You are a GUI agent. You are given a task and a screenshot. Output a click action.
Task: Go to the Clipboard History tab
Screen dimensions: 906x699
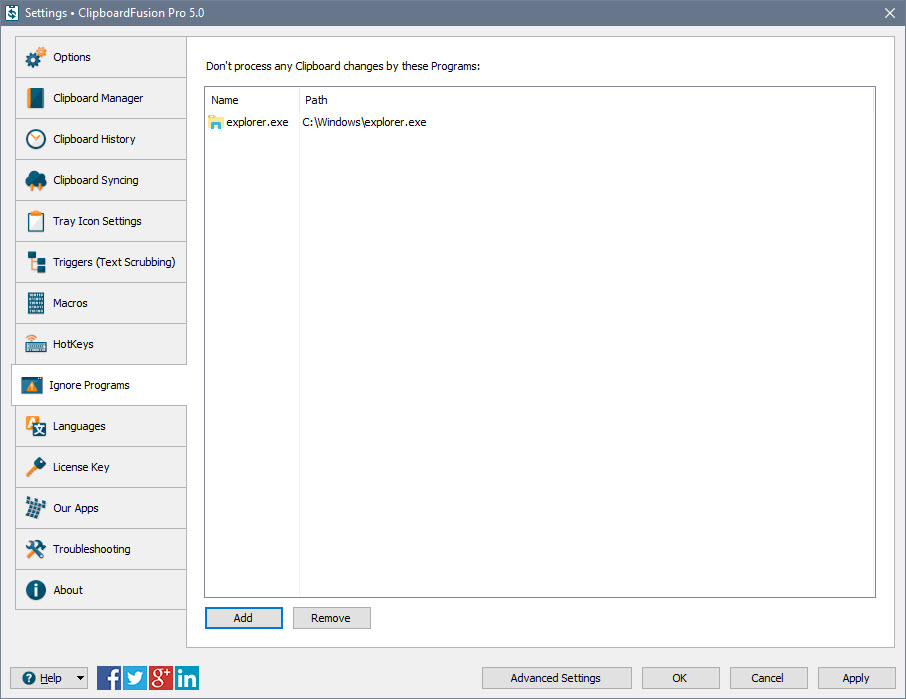click(101, 139)
